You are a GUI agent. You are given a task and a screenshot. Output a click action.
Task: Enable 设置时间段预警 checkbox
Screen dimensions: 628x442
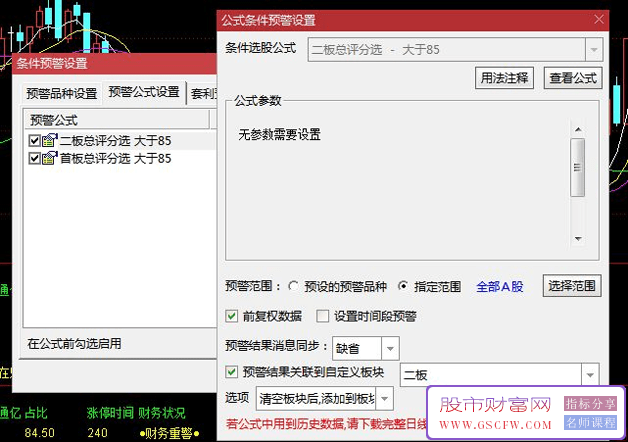tap(322, 316)
